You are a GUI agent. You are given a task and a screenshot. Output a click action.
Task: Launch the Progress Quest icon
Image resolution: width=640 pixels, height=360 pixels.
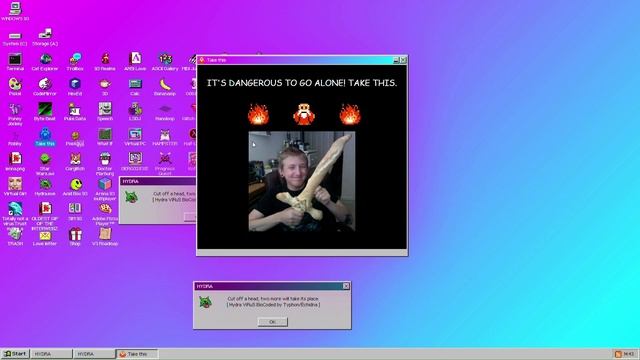coord(165,164)
